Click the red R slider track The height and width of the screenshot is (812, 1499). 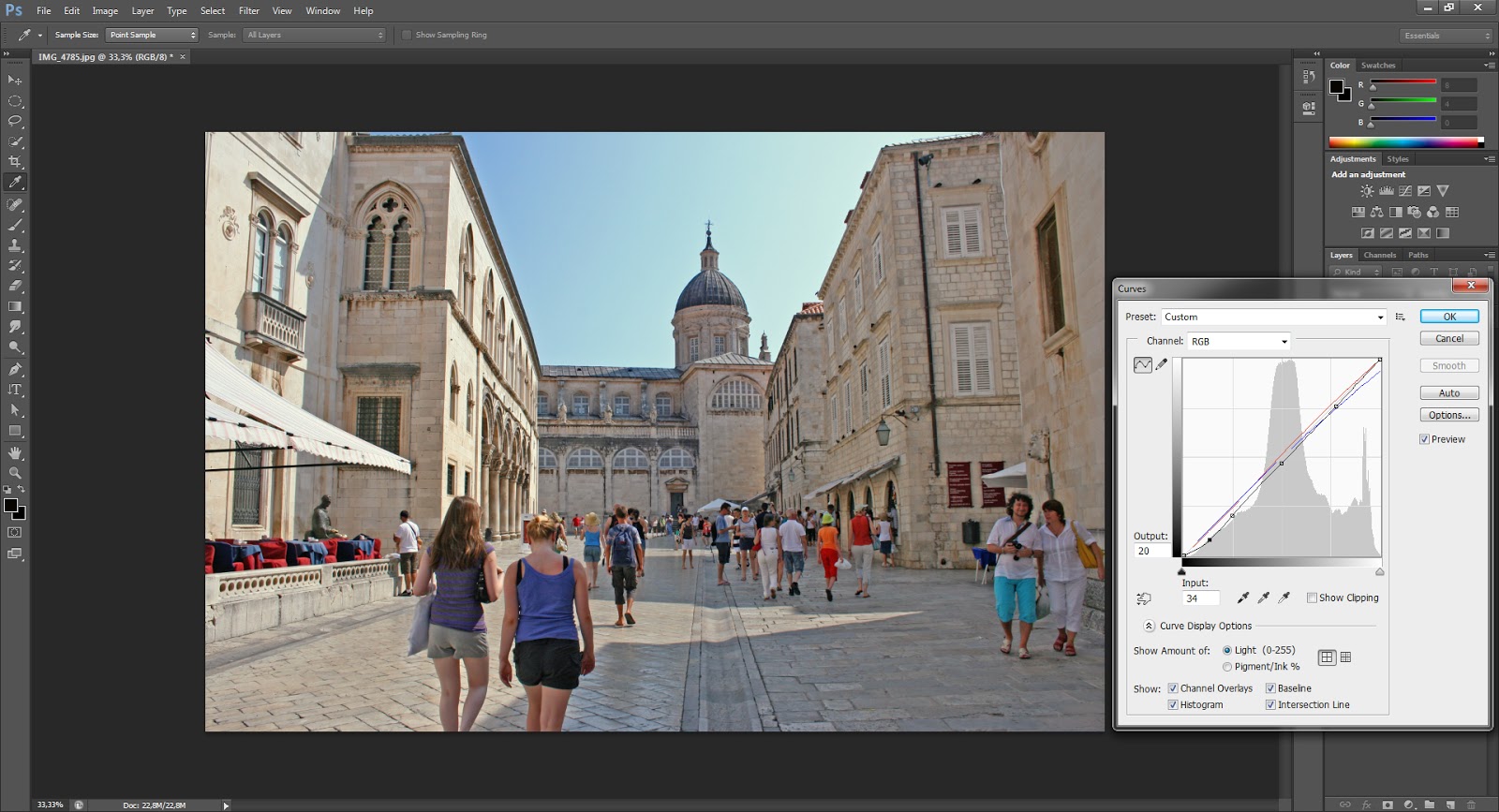1403,82
